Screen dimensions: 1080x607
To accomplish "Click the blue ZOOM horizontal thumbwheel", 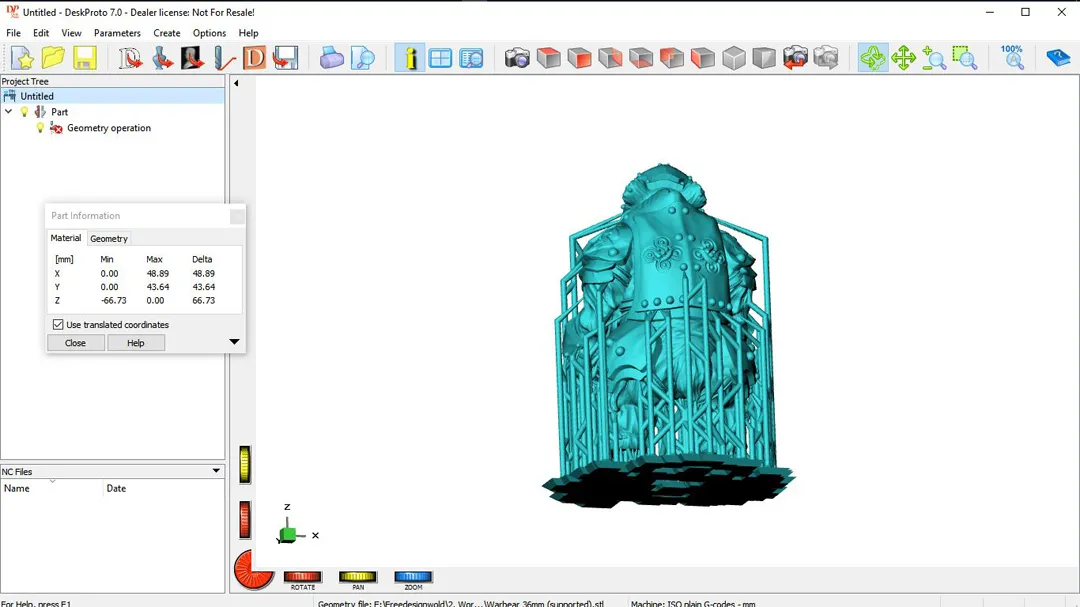I will (x=413, y=577).
